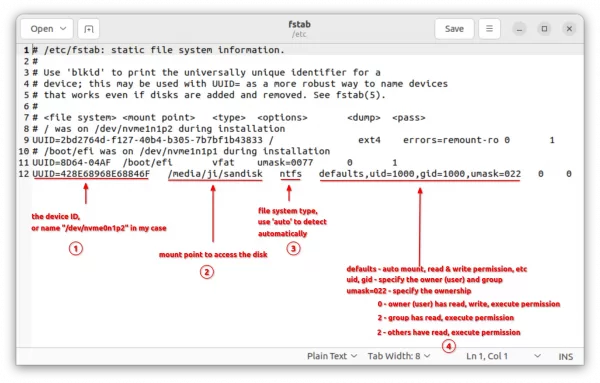Close the fstab editor window
Viewport: 600px width, 383px height.
click(x=569, y=29)
